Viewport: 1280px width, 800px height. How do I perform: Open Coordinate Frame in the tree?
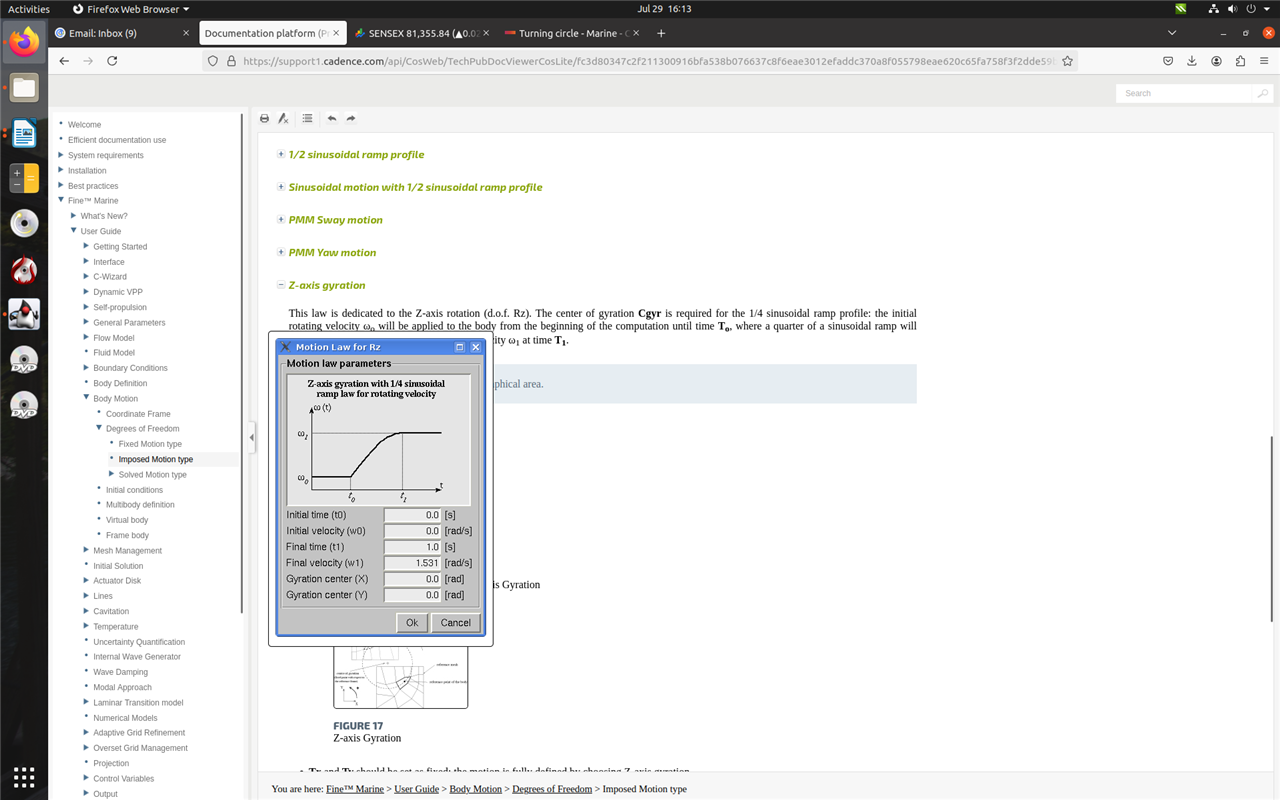(138, 414)
